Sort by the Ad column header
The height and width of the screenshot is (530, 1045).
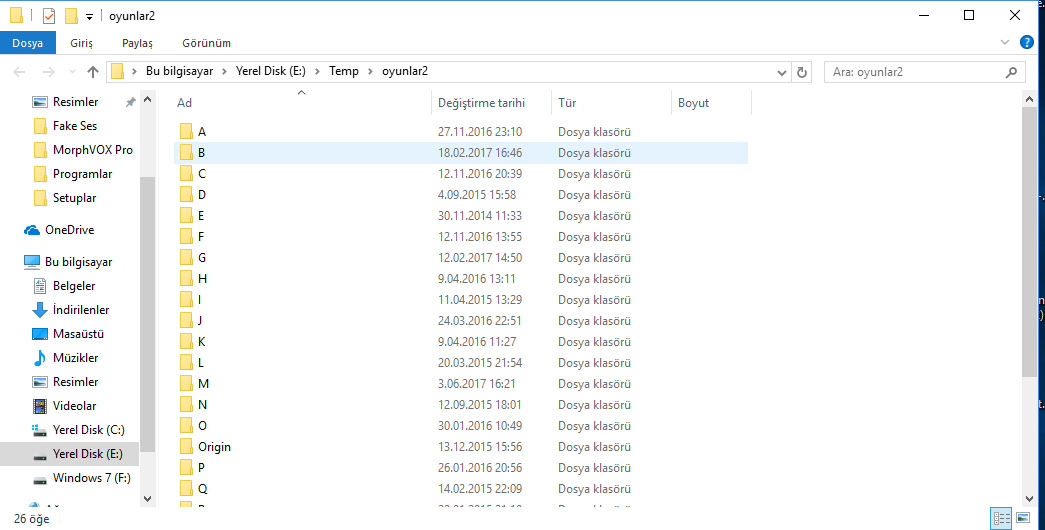pos(301,103)
